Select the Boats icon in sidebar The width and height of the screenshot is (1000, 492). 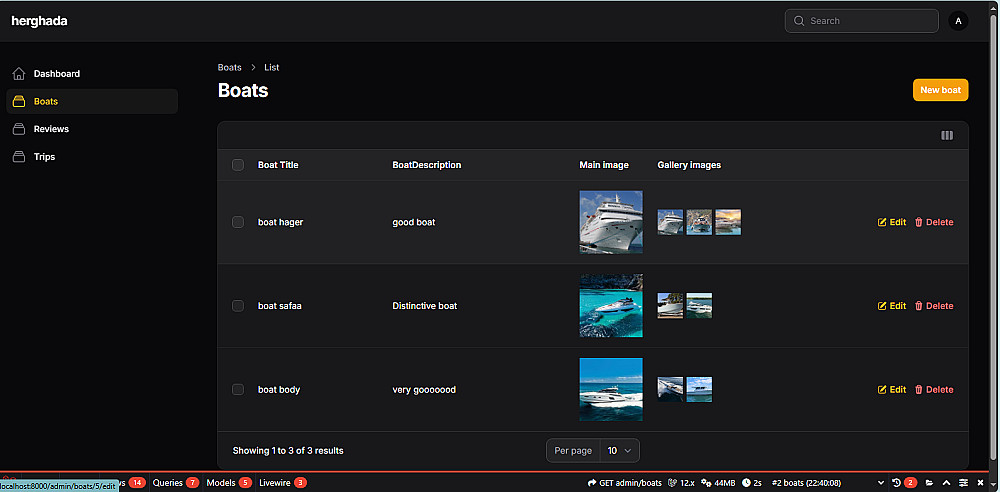pyautogui.click(x=19, y=101)
